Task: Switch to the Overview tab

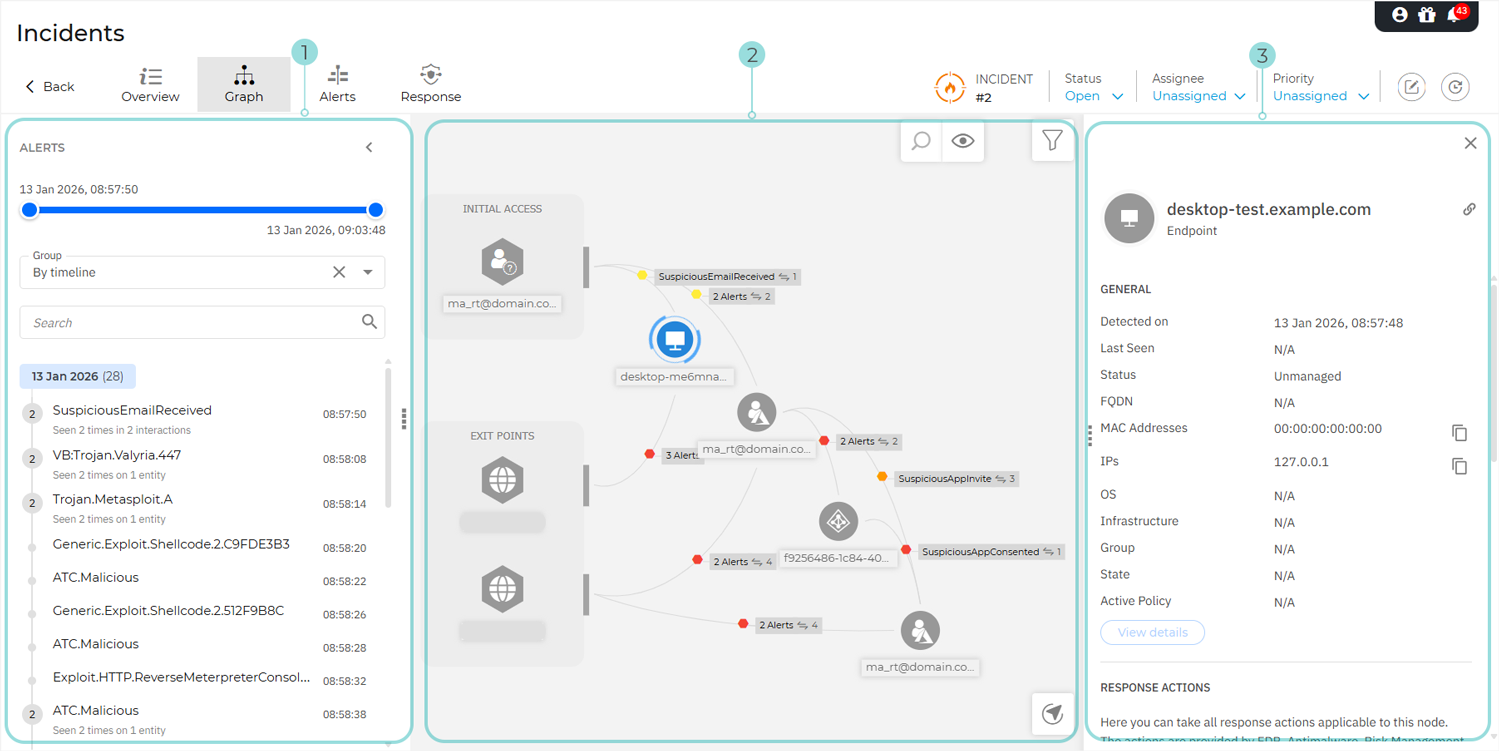Action: point(150,84)
